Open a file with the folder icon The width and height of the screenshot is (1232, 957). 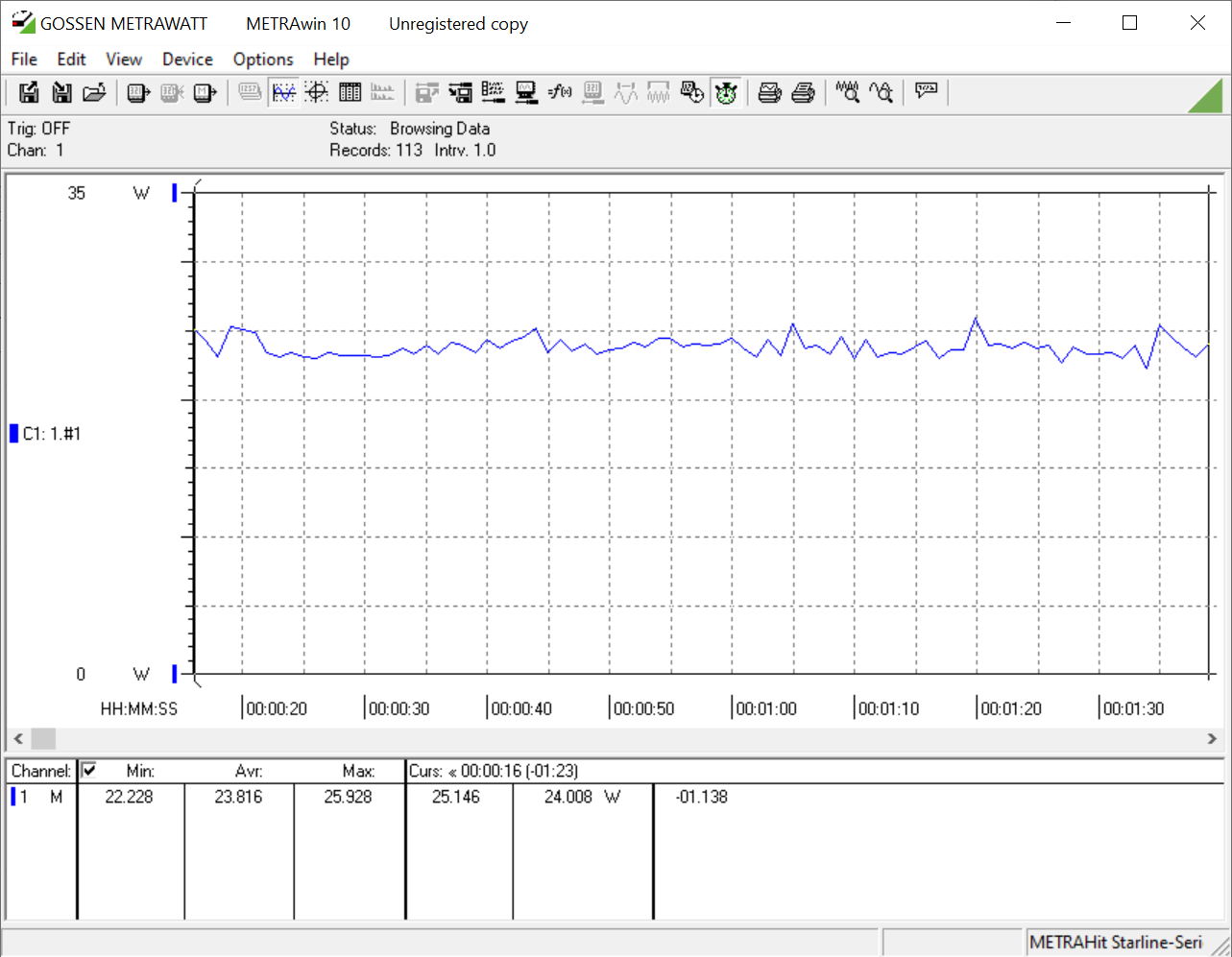[94, 92]
